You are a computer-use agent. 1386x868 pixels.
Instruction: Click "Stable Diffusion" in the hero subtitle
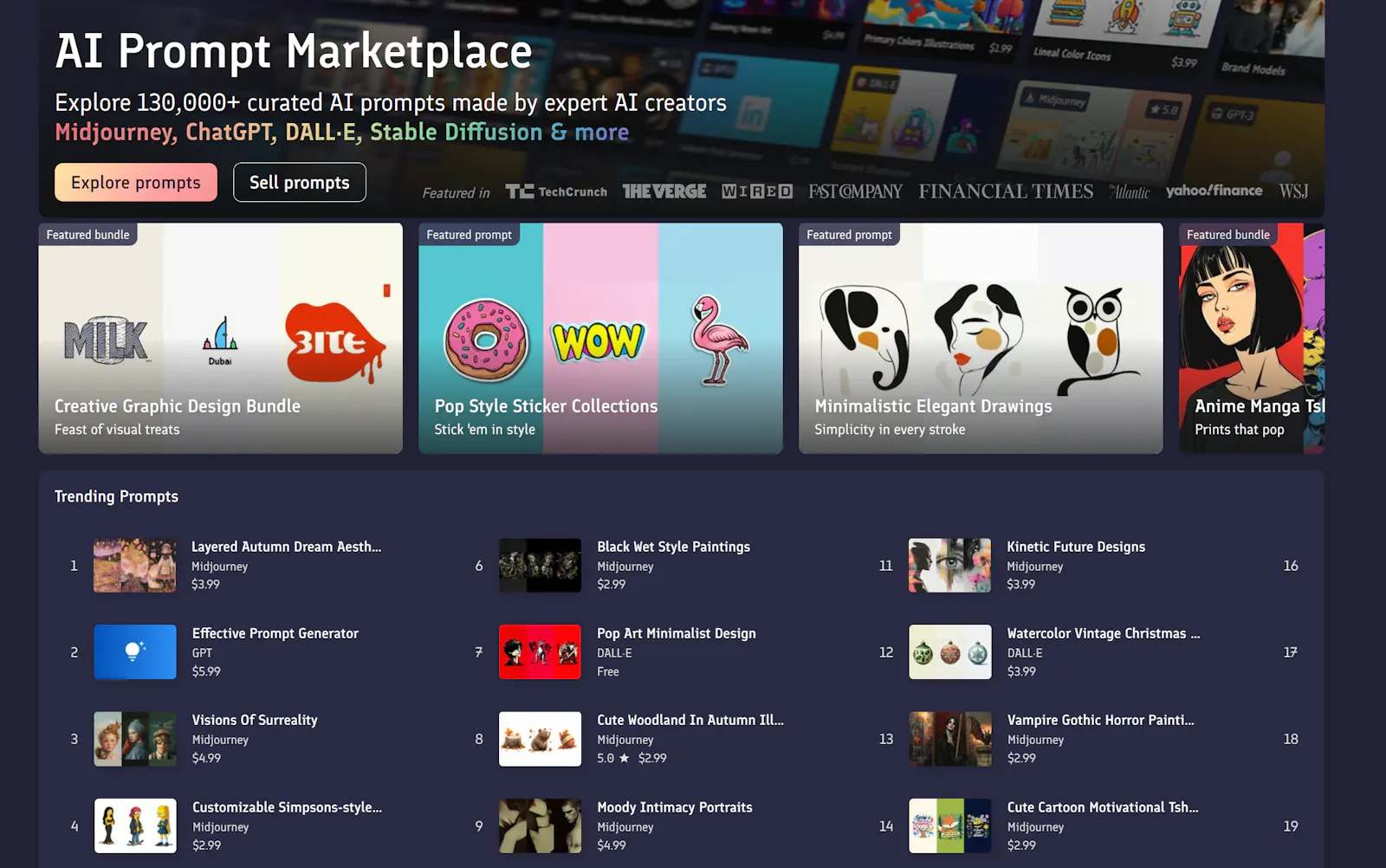456,132
